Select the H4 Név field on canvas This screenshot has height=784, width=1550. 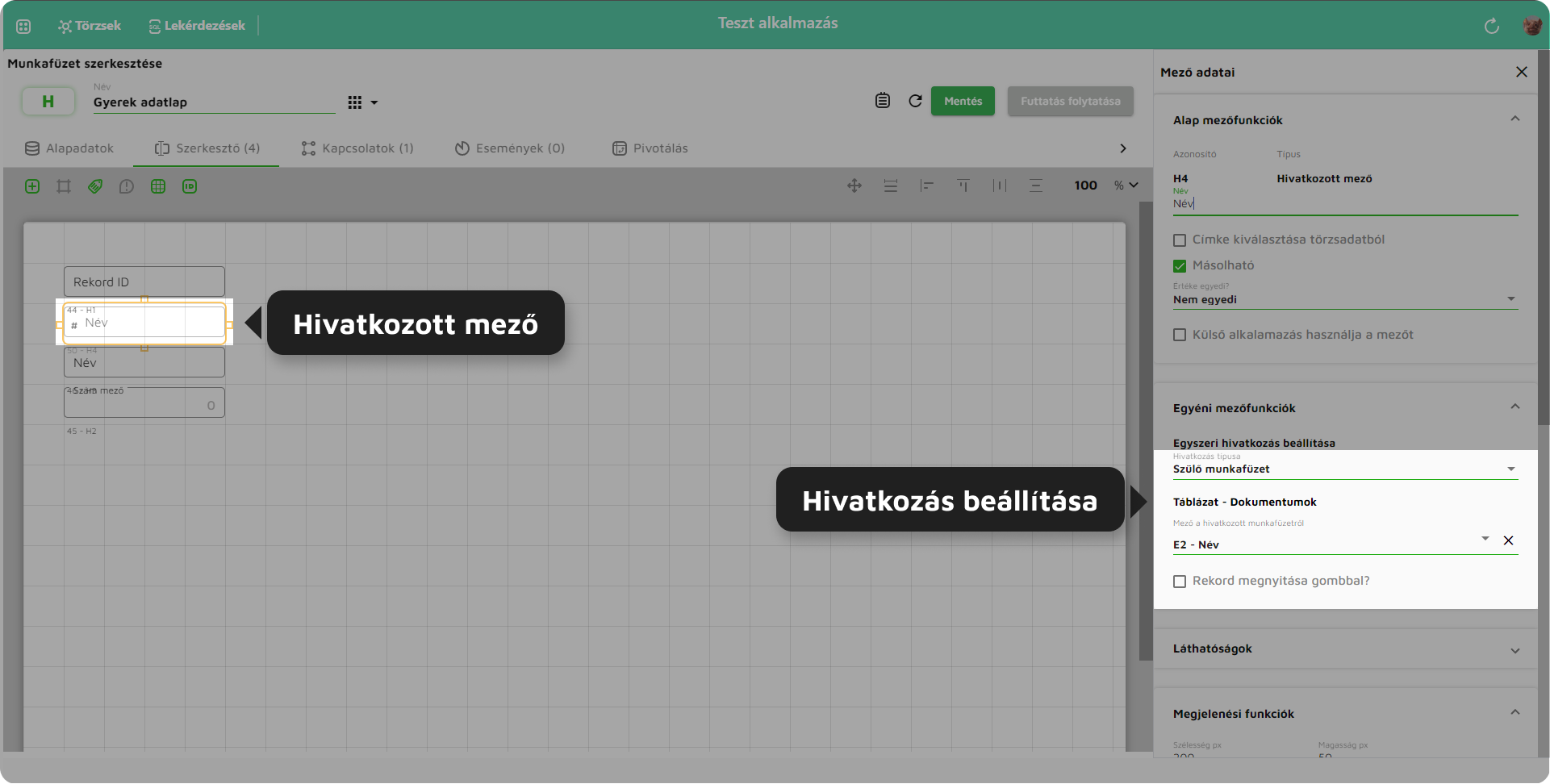tap(144, 362)
